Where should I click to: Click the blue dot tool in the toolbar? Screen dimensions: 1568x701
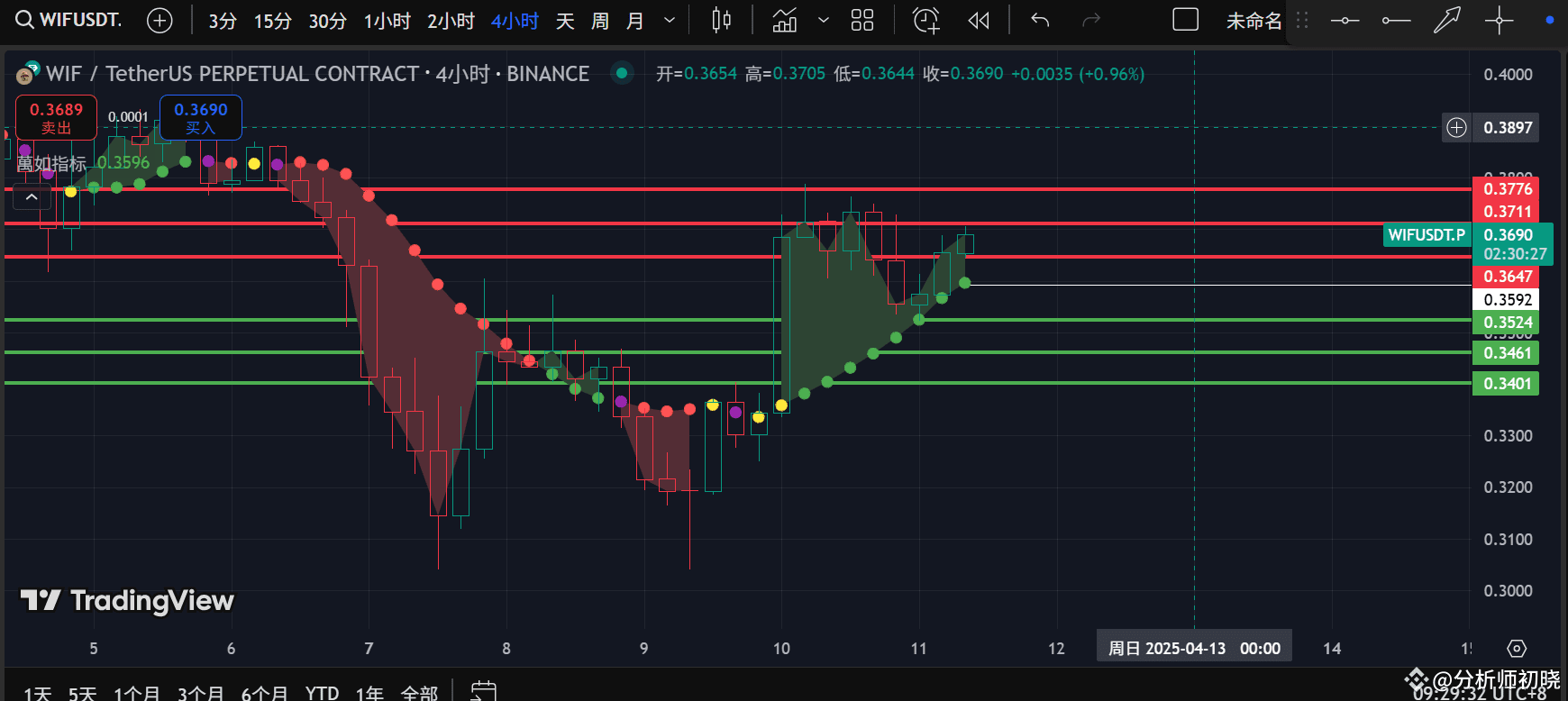[x=1549, y=20]
